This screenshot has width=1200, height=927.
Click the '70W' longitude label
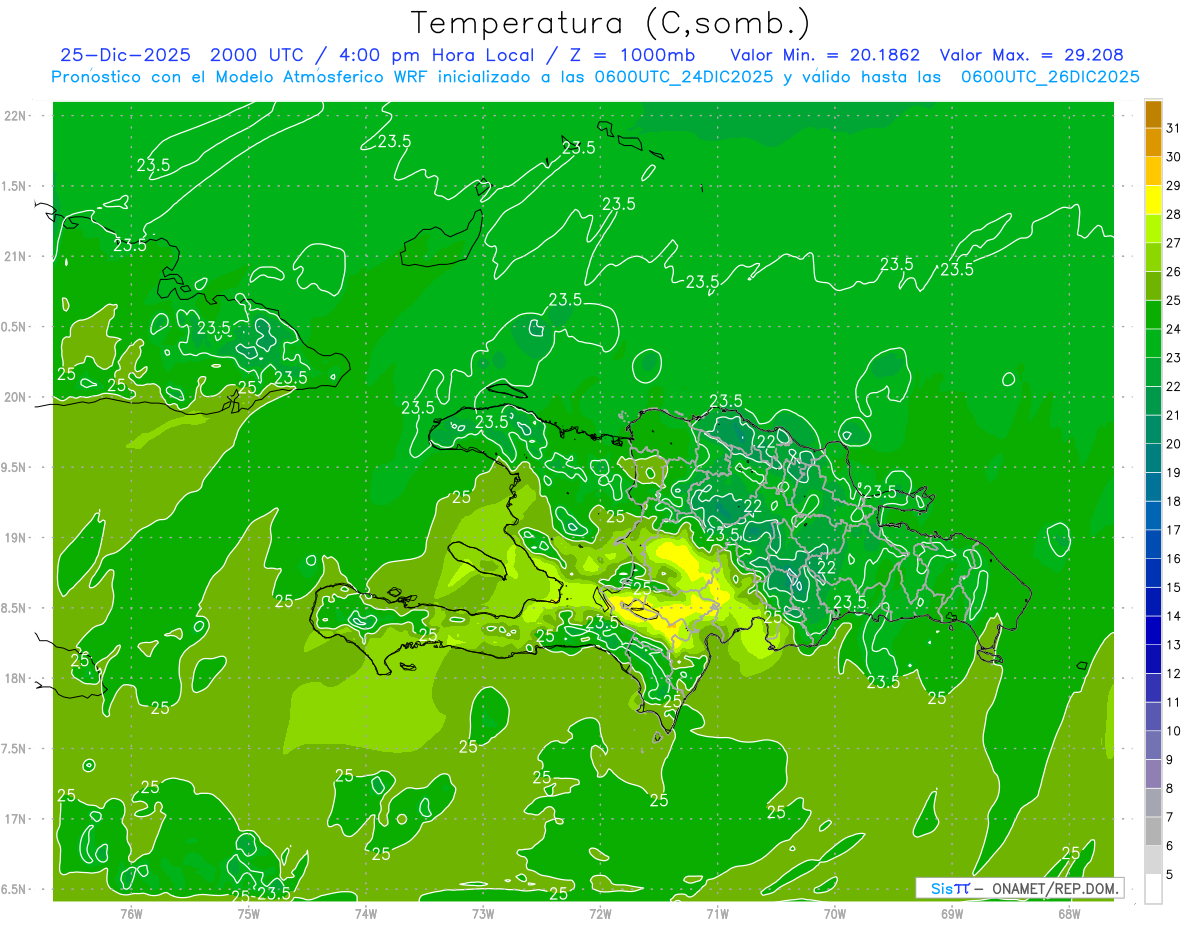[835, 913]
